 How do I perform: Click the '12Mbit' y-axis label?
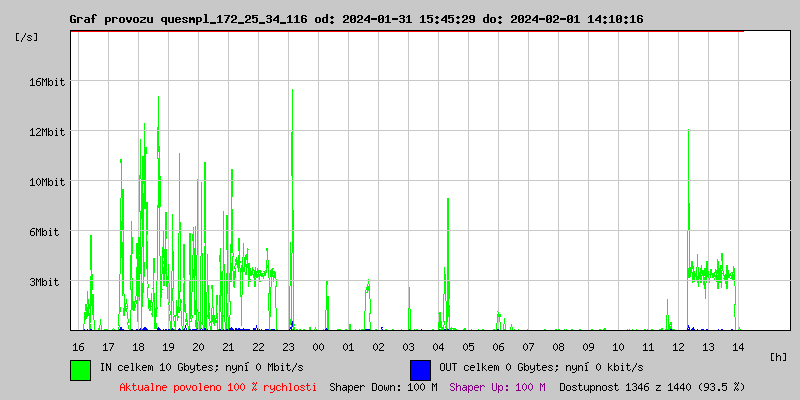pos(46,132)
